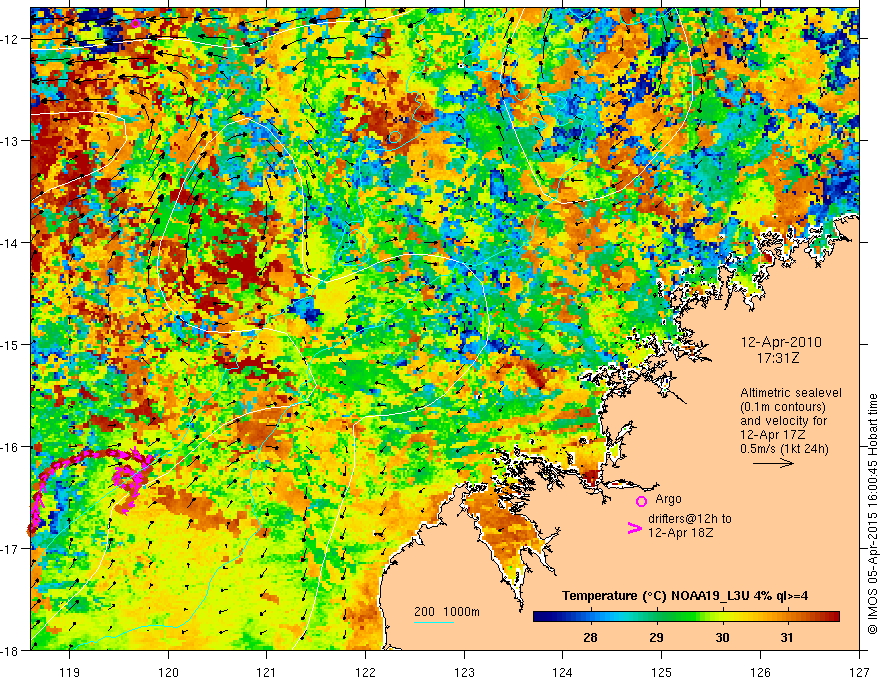Click the 'Argo' legend label
880x680 pixels.
tap(668, 499)
